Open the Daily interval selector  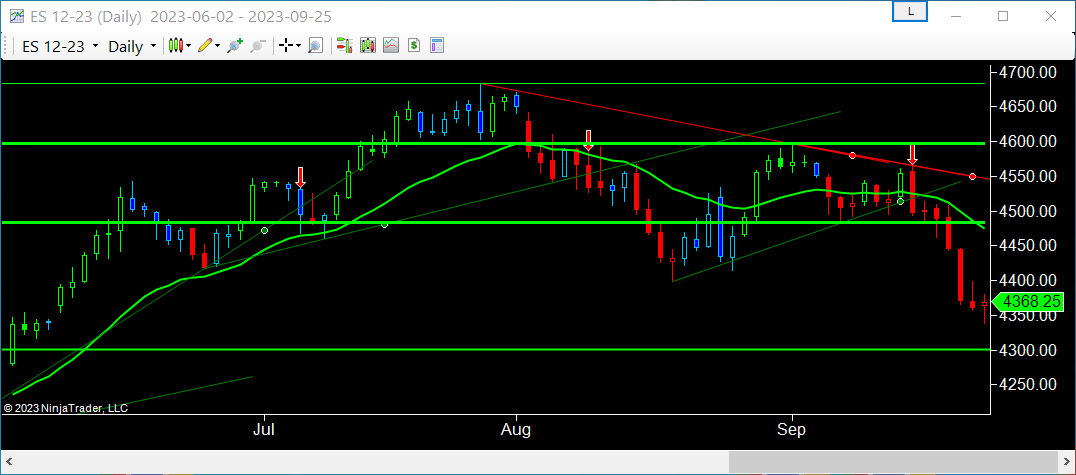pyautogui.click(x=132, y=47)
